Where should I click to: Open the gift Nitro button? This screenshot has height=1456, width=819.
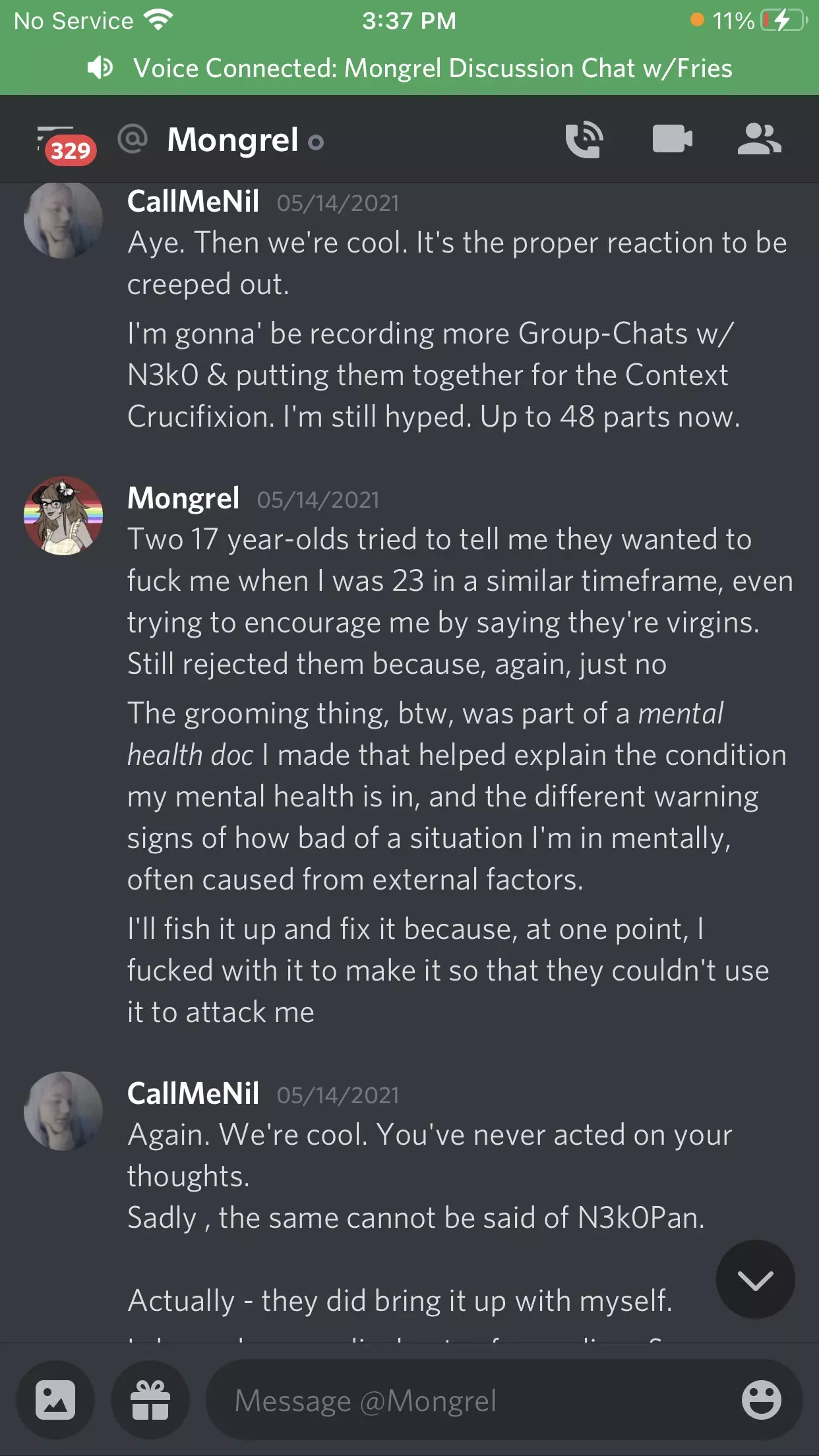coord(150,1400)
